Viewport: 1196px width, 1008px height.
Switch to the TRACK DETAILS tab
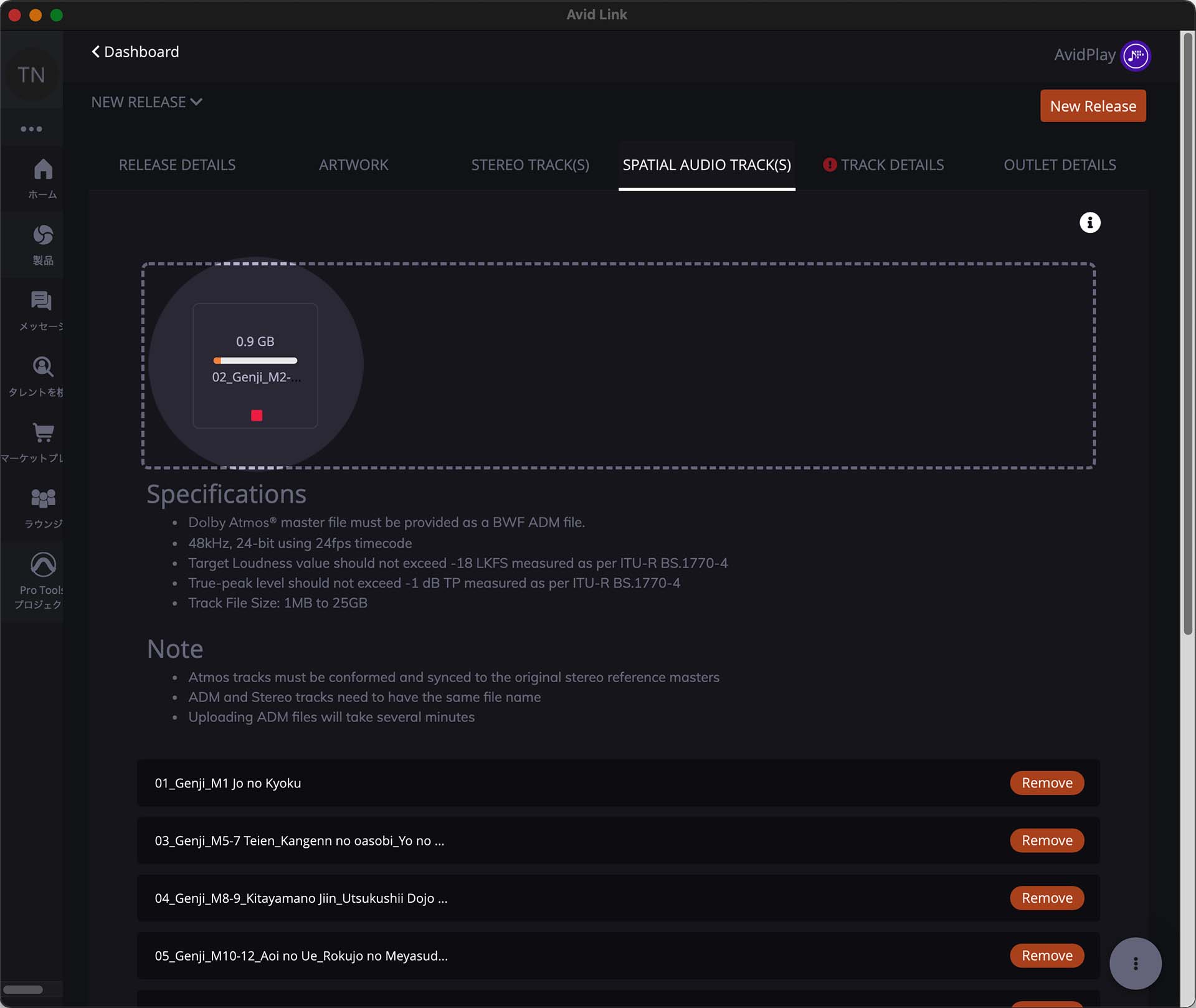tap(891, 165)
